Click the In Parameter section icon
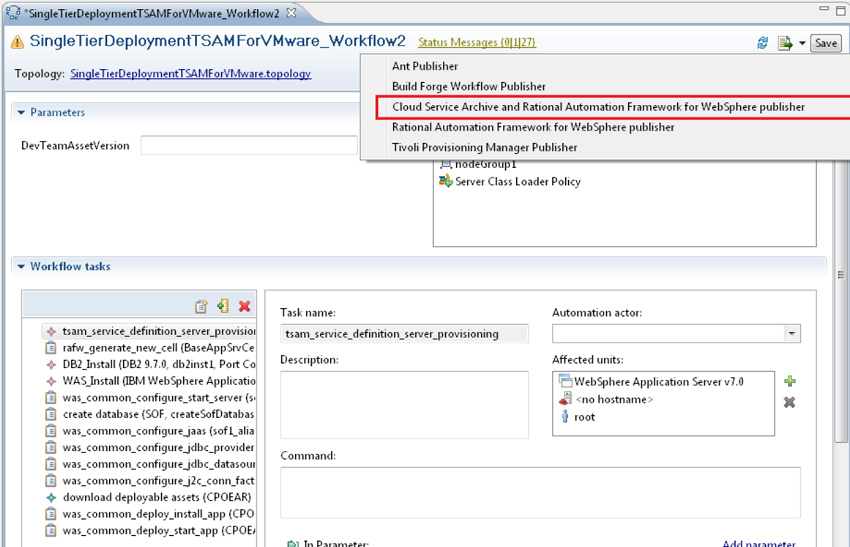This screenshot has height=547, width=850. [x=293, y=543]
